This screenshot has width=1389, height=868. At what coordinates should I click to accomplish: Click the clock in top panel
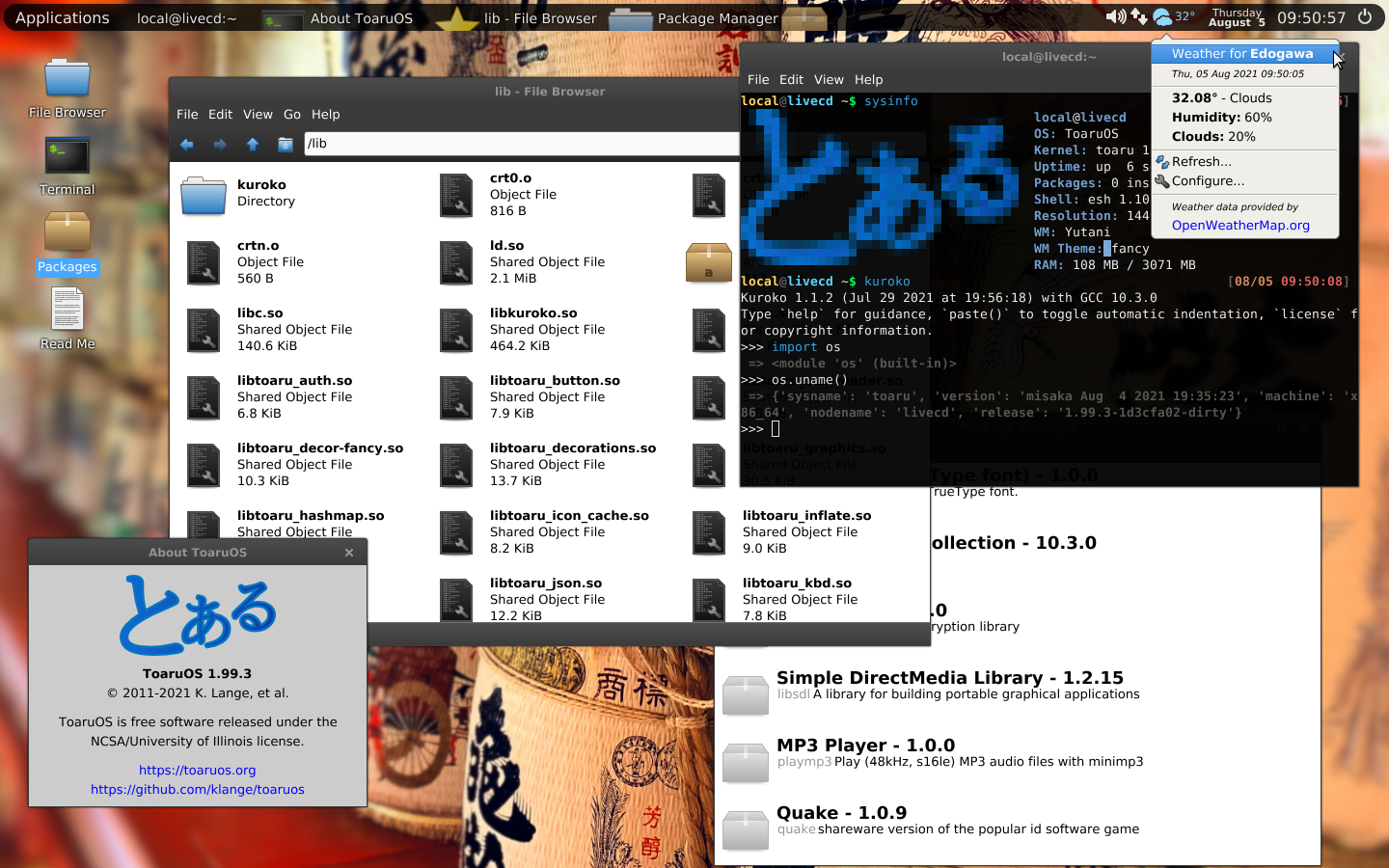[1311, 17]
